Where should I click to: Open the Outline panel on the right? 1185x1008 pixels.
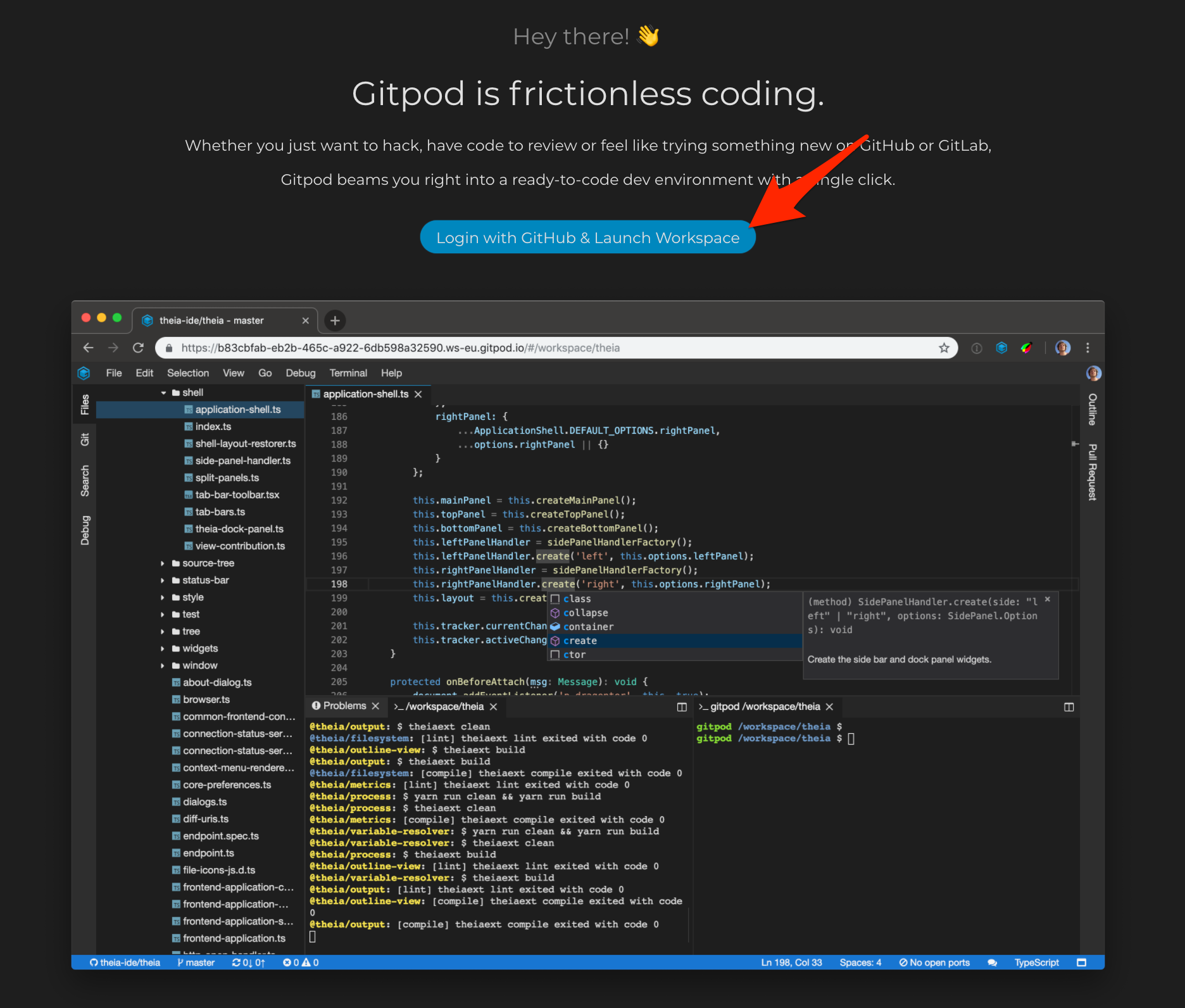tap(1093, 409)
